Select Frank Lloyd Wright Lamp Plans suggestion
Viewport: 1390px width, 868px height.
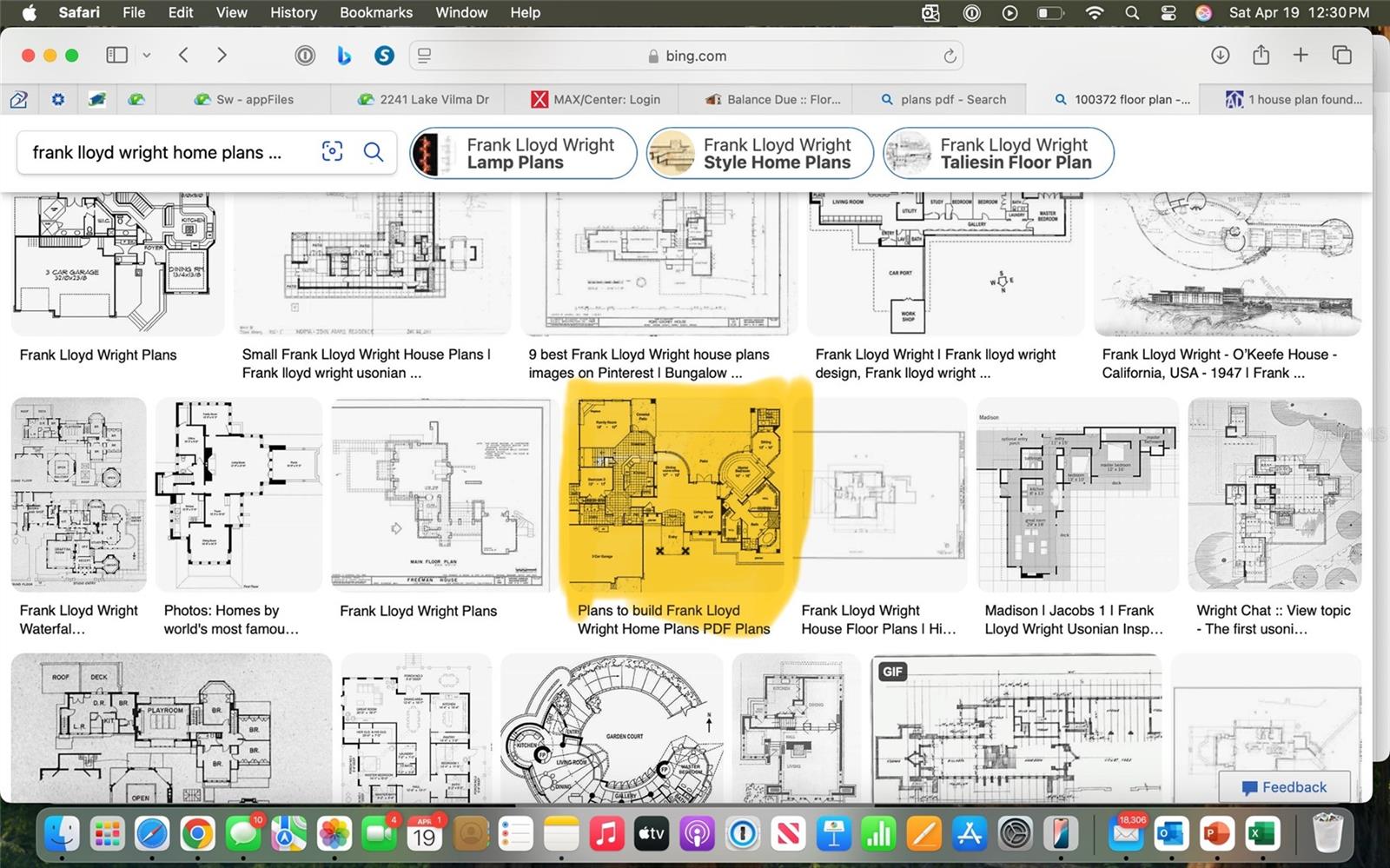[x=523, y=153]
